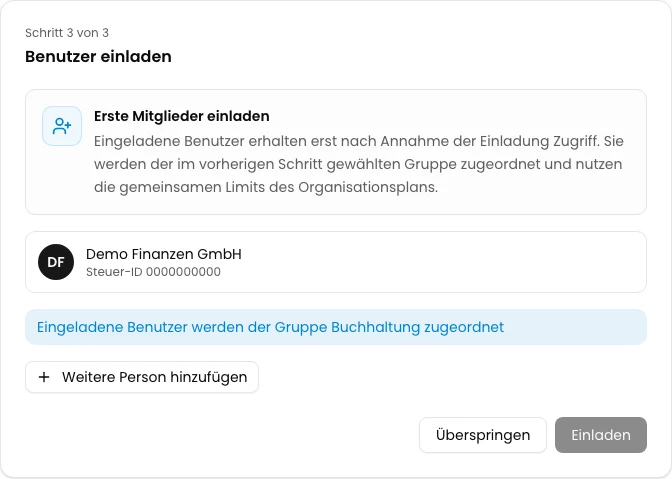This screenshot has width=672, height=479.
Task: Skip this step via Überspringen
Action: tap(483, 435)
